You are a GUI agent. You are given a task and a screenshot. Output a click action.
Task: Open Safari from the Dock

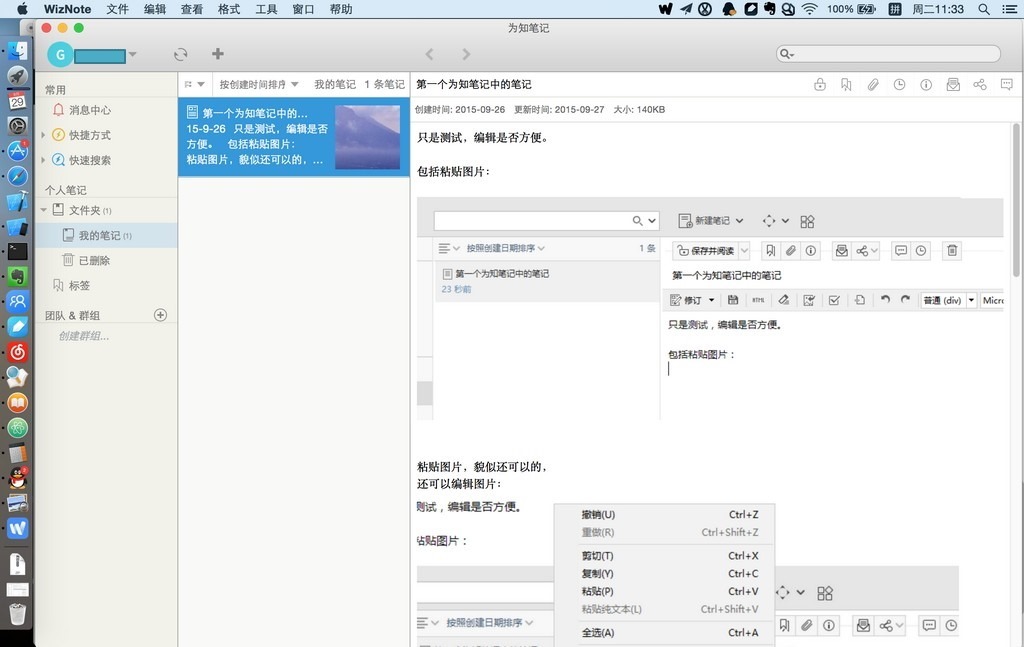18,176
